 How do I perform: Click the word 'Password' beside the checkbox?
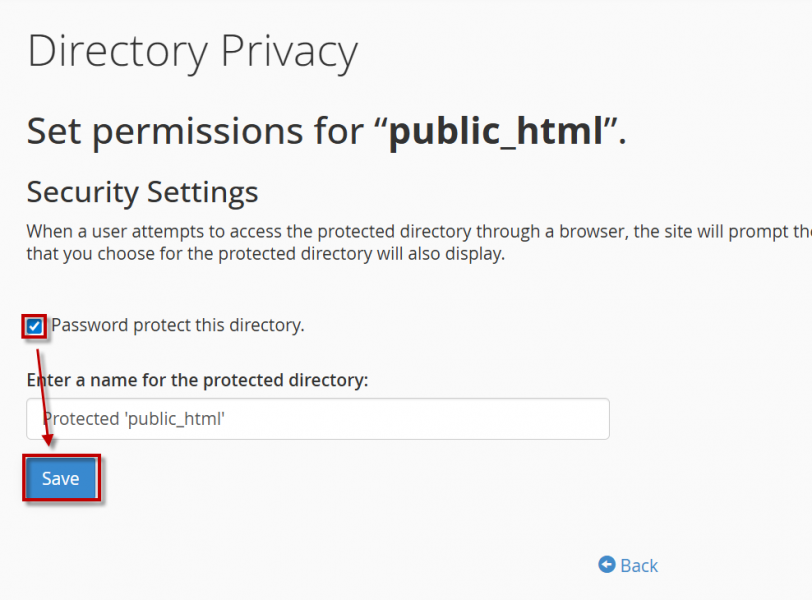[x=90, y=325]
